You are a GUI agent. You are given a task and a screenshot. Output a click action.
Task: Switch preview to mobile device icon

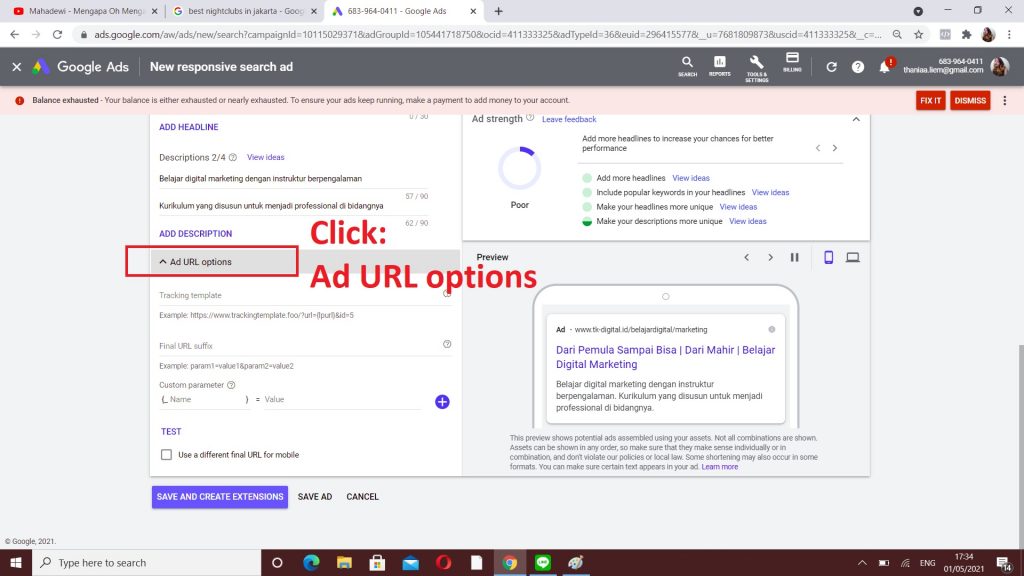(x=828, y=257)
